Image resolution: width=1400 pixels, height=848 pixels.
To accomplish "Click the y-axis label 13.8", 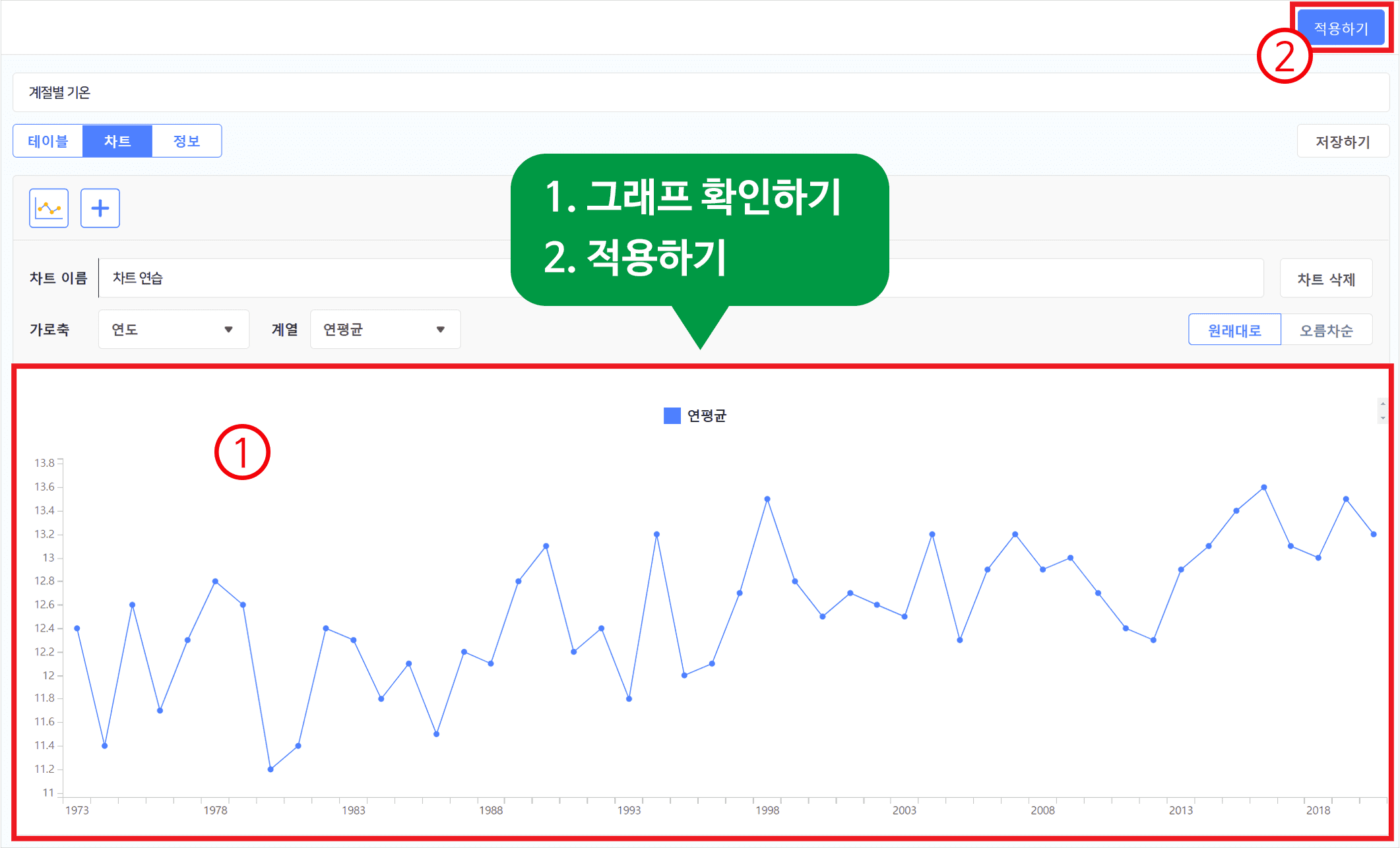I will (45, 463).
